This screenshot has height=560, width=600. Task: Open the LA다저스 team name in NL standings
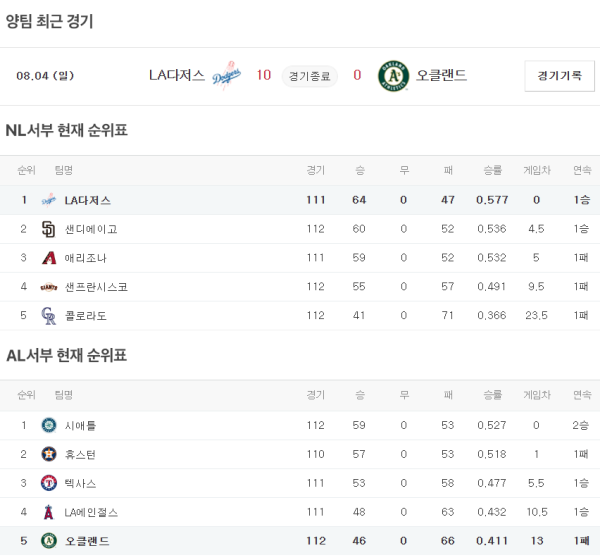[x=88, y=200]
